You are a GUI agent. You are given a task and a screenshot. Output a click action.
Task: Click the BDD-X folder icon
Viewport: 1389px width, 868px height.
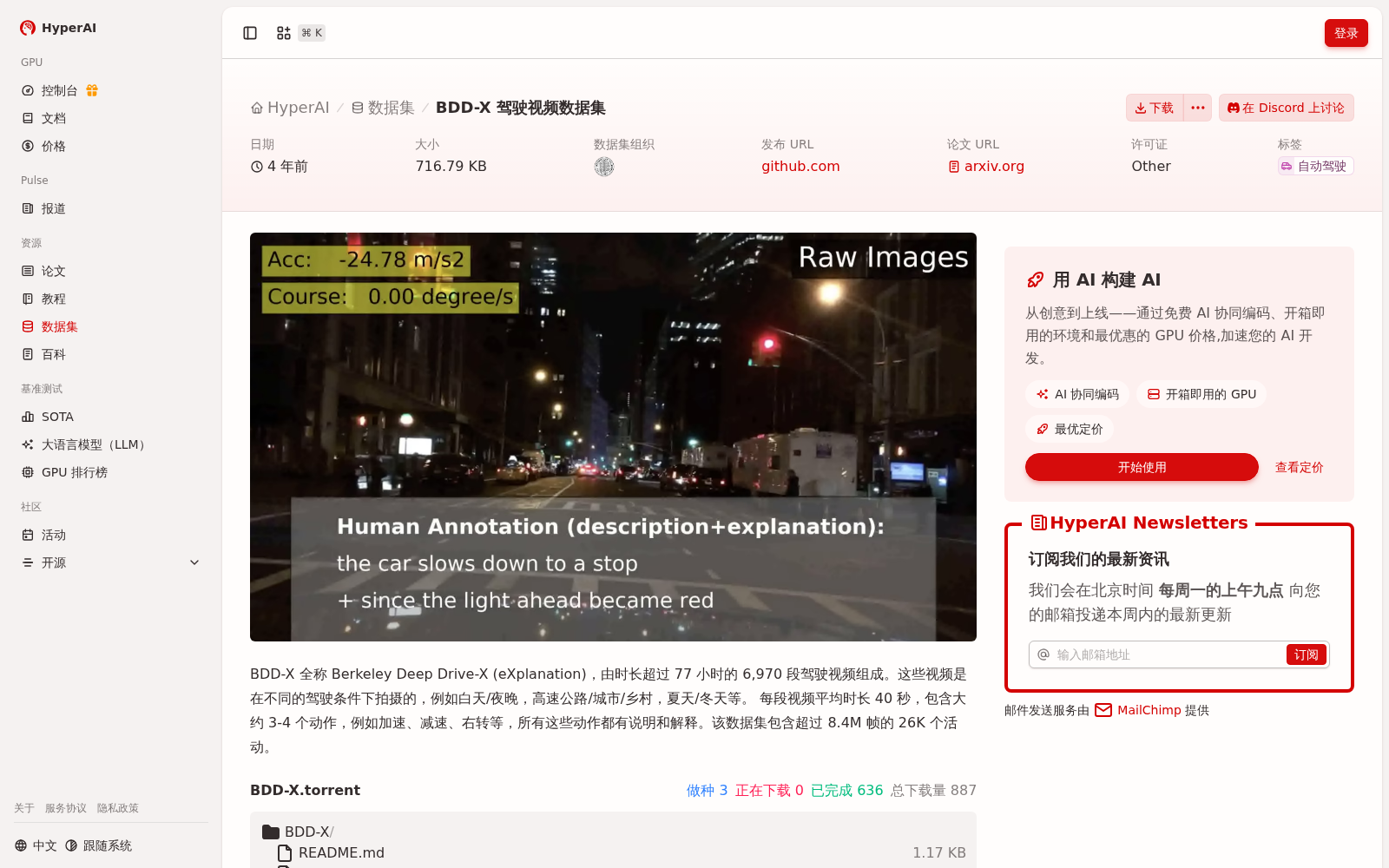pyautogui.click(x=271, y=832)
